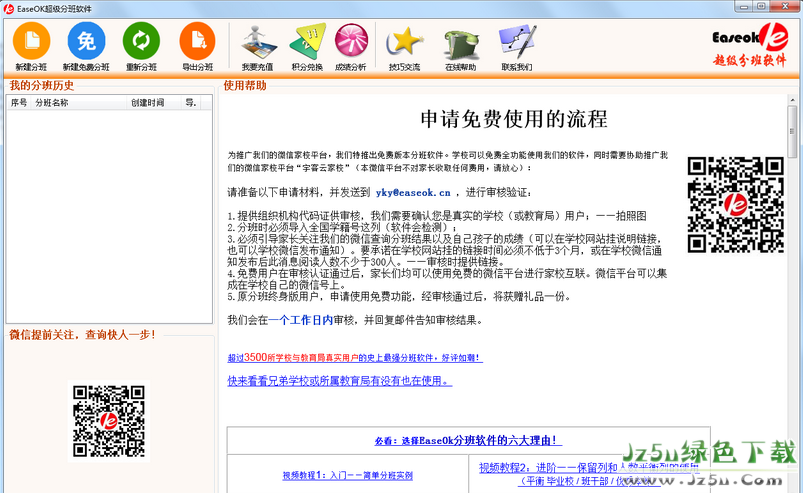Click the WeChat QR code under 微信提前关注
This screenshot has width=803, height=493.
[x=109, y=421]
